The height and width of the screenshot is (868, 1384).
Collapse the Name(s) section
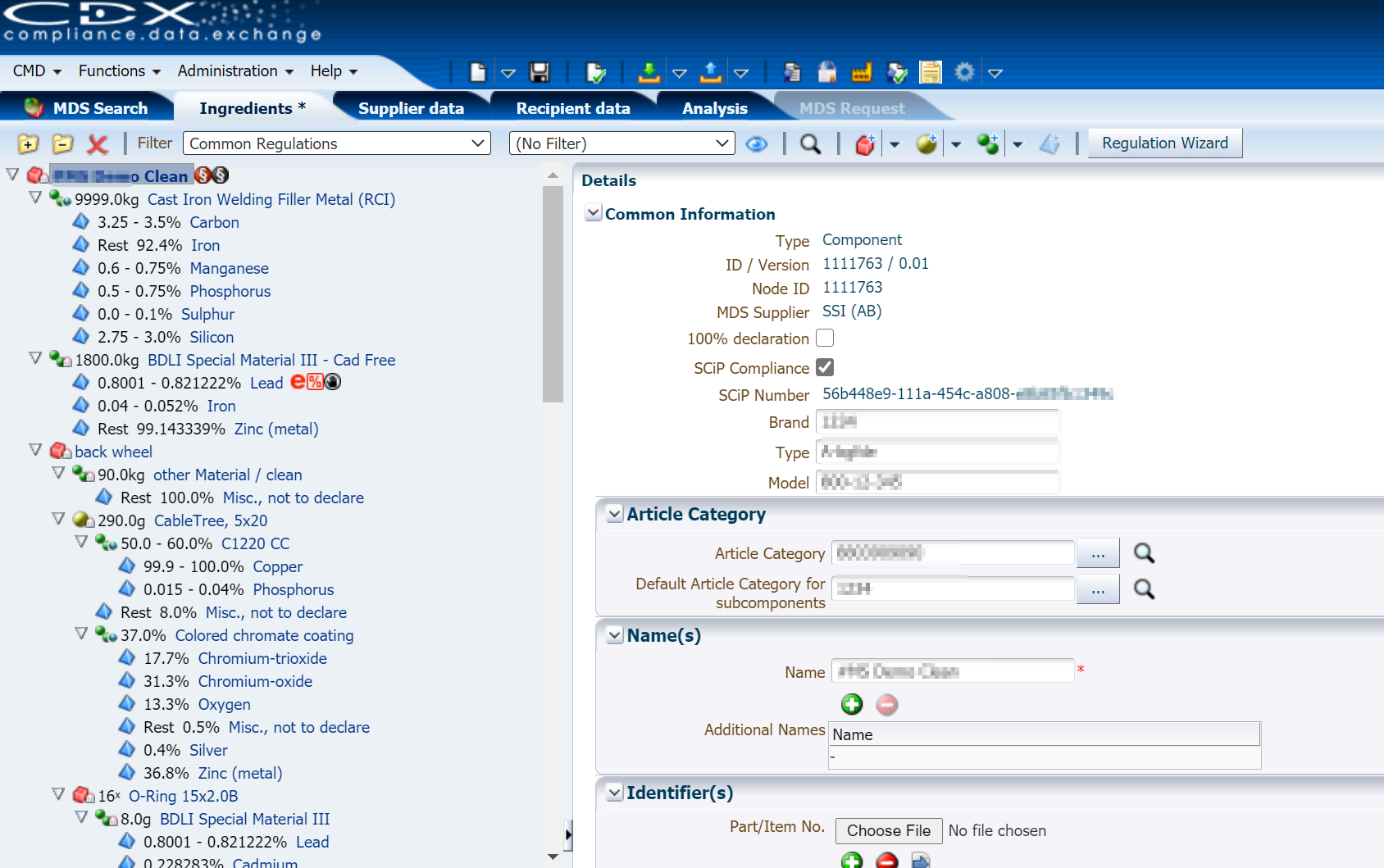615,635
